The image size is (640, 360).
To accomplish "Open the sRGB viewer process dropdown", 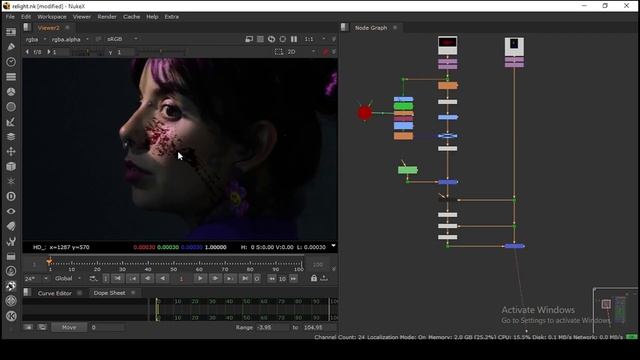I will point(122,39).
